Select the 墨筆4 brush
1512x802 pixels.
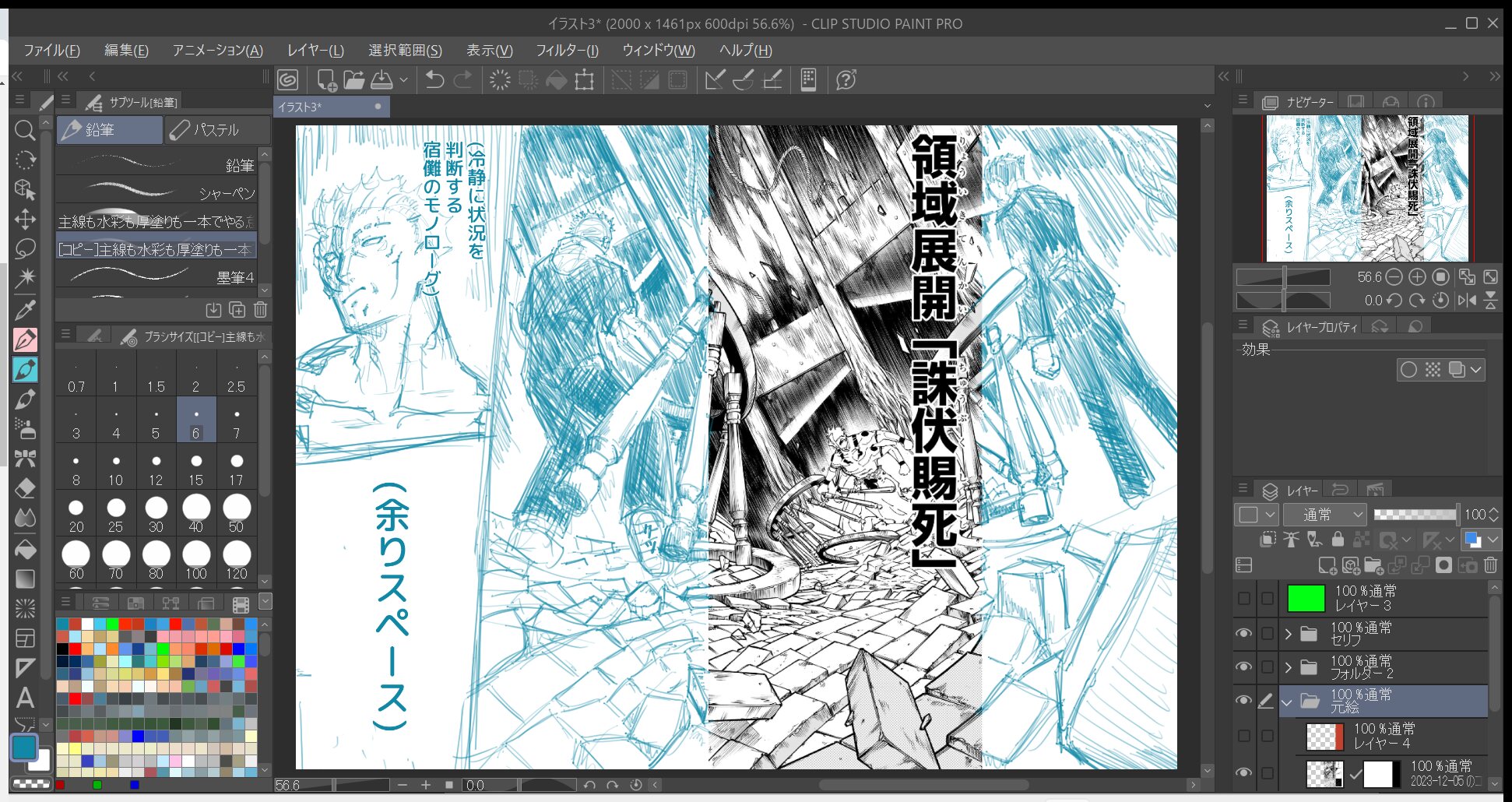pos(156,276)
